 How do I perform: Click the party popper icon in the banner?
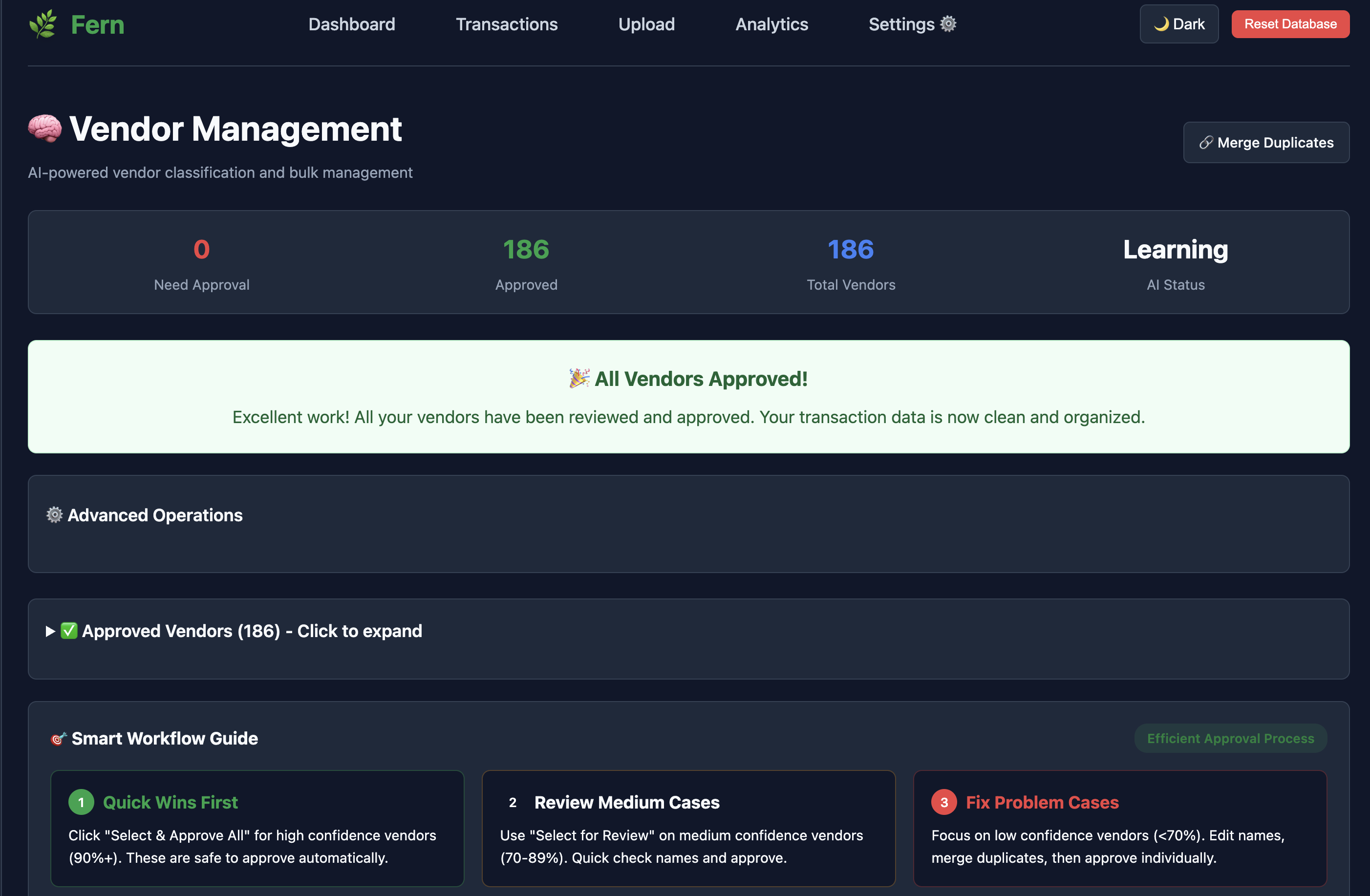pyautogui.click(x=579, y=379)
